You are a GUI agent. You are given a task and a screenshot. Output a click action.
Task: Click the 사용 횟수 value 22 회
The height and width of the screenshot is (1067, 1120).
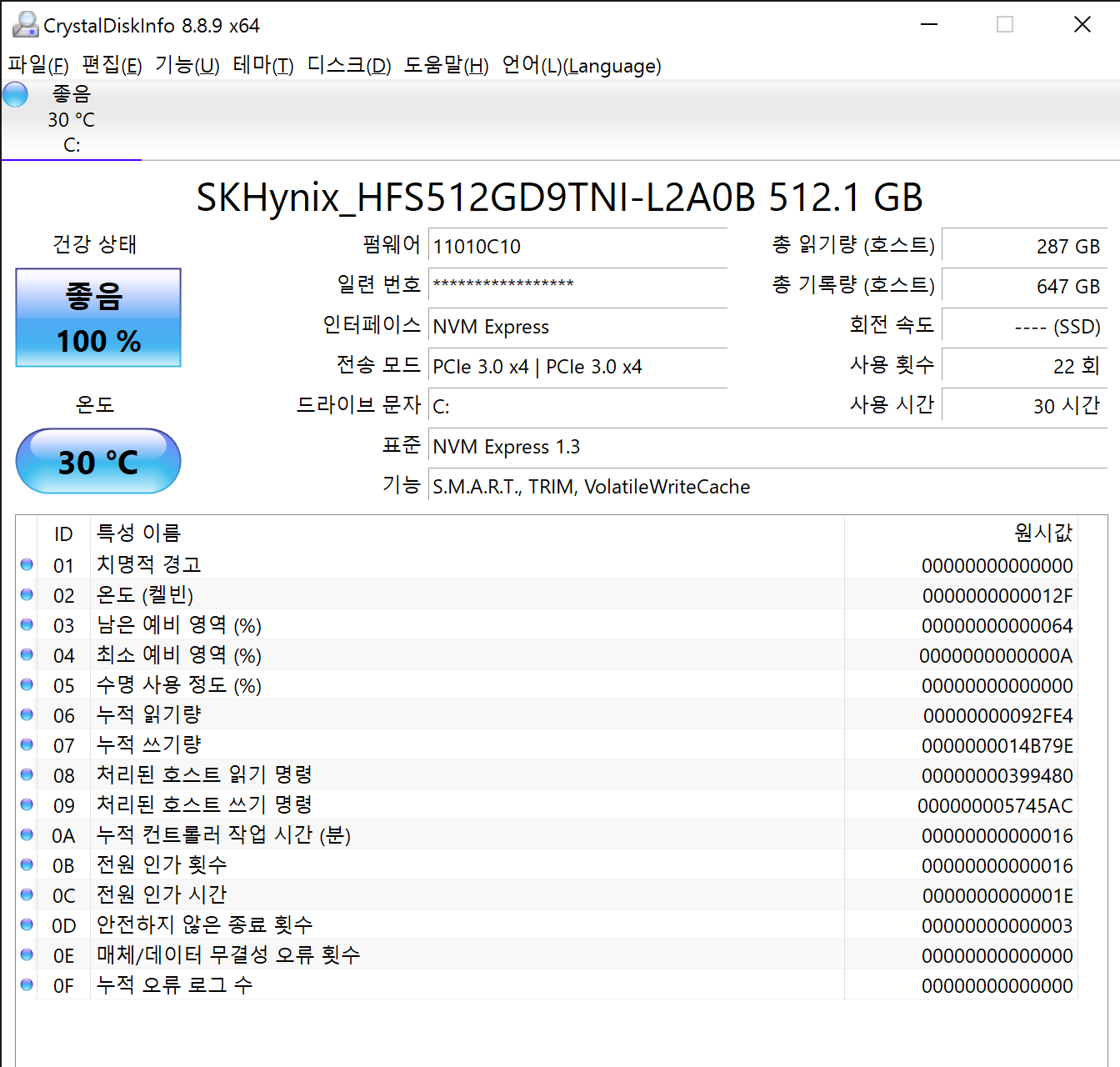tap(1024, 366)
